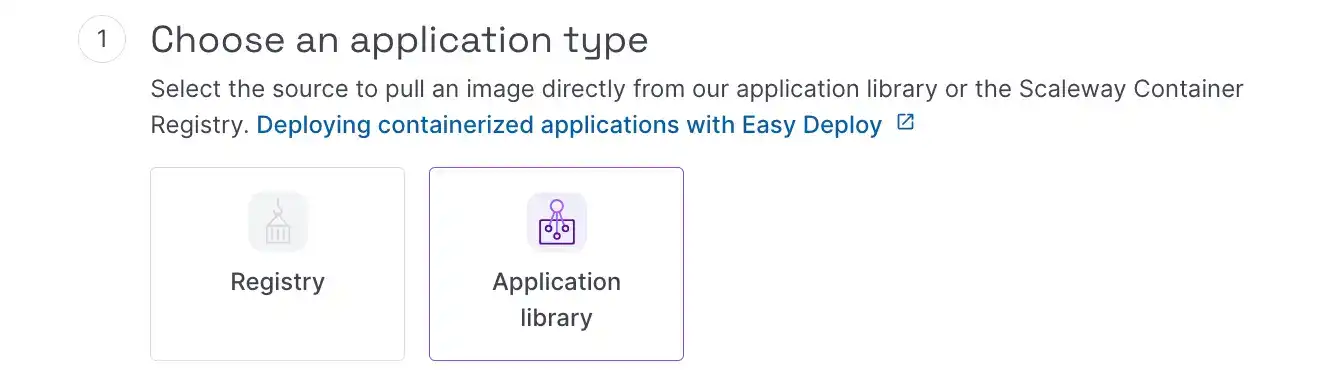Click the word library on the highlighted card
The width and height of the screenshot is (1319, 387).
click(556, 319)
